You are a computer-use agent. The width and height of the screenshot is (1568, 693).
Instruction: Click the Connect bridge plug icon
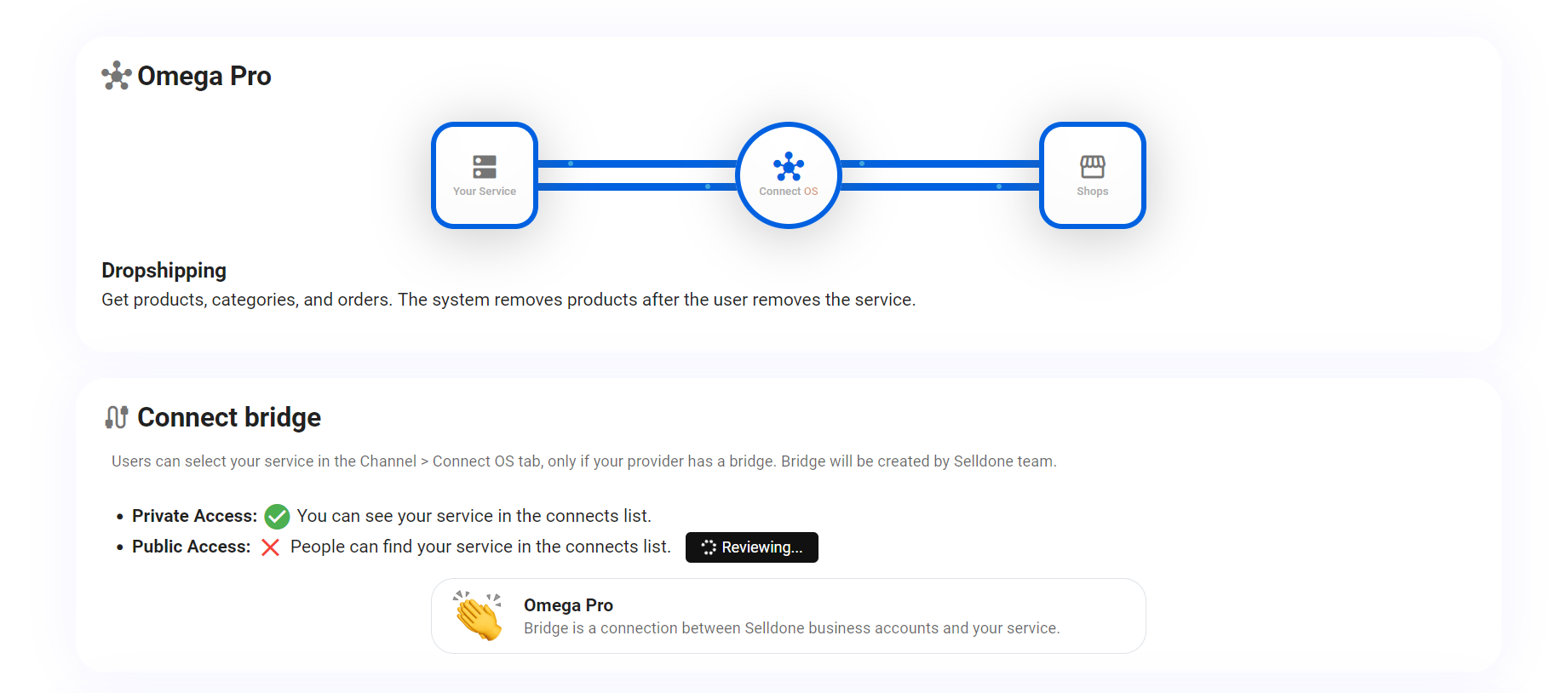117,417
